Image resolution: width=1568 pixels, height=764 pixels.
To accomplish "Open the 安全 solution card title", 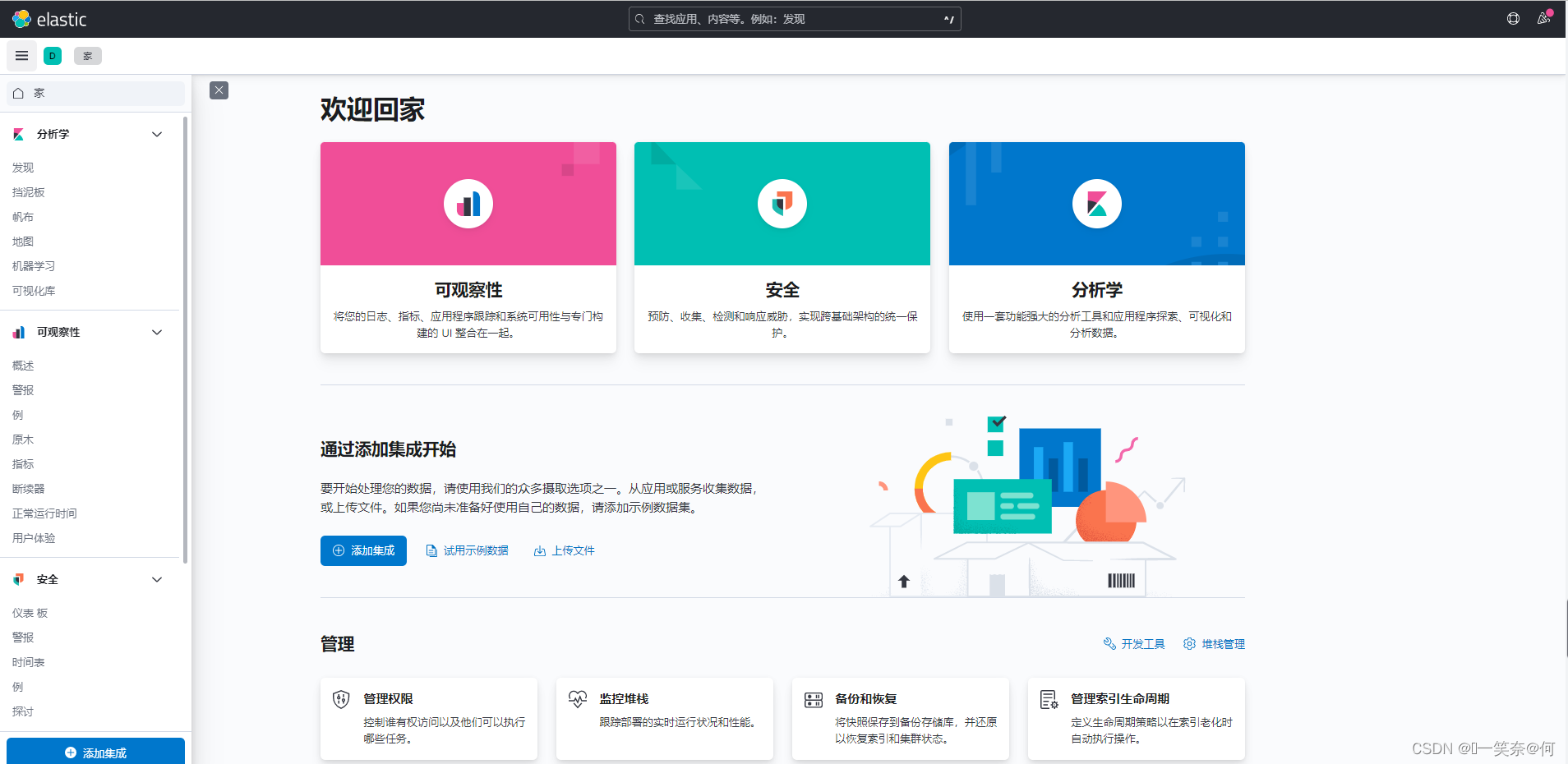I will tap(782, 290).
